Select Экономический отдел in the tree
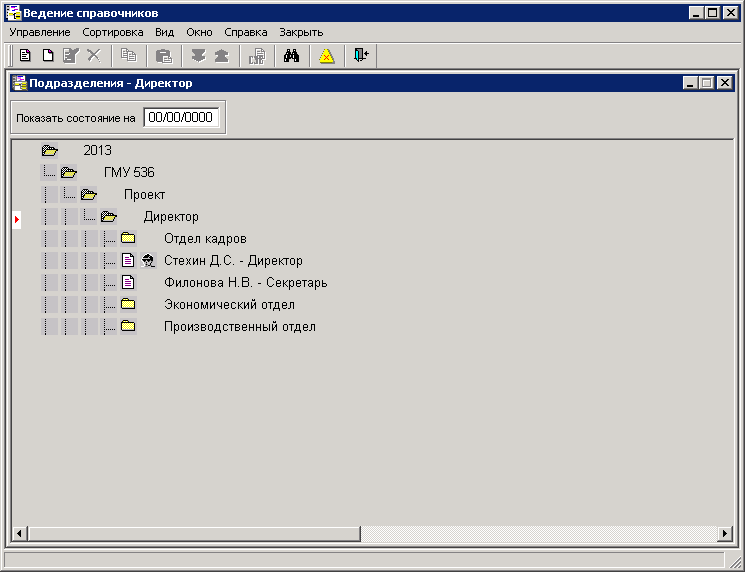Image resolution: width=745 pixels, height=572 pixels. click(x=229, y=305)
